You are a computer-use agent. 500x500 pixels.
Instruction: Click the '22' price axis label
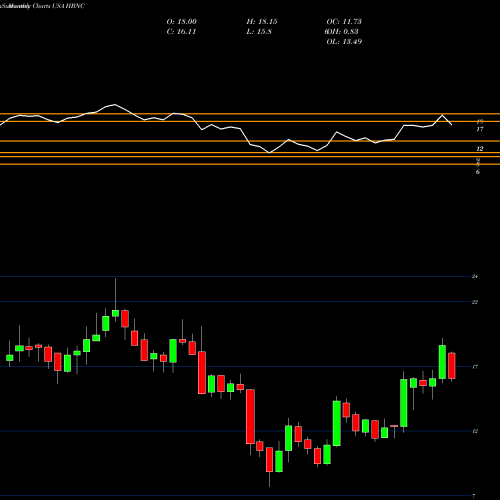click(475, 302)
